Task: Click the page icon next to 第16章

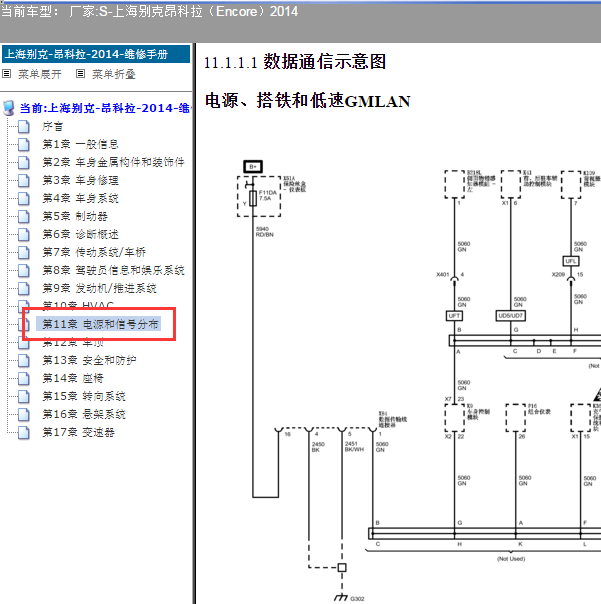Action: (x=24, y=414)
